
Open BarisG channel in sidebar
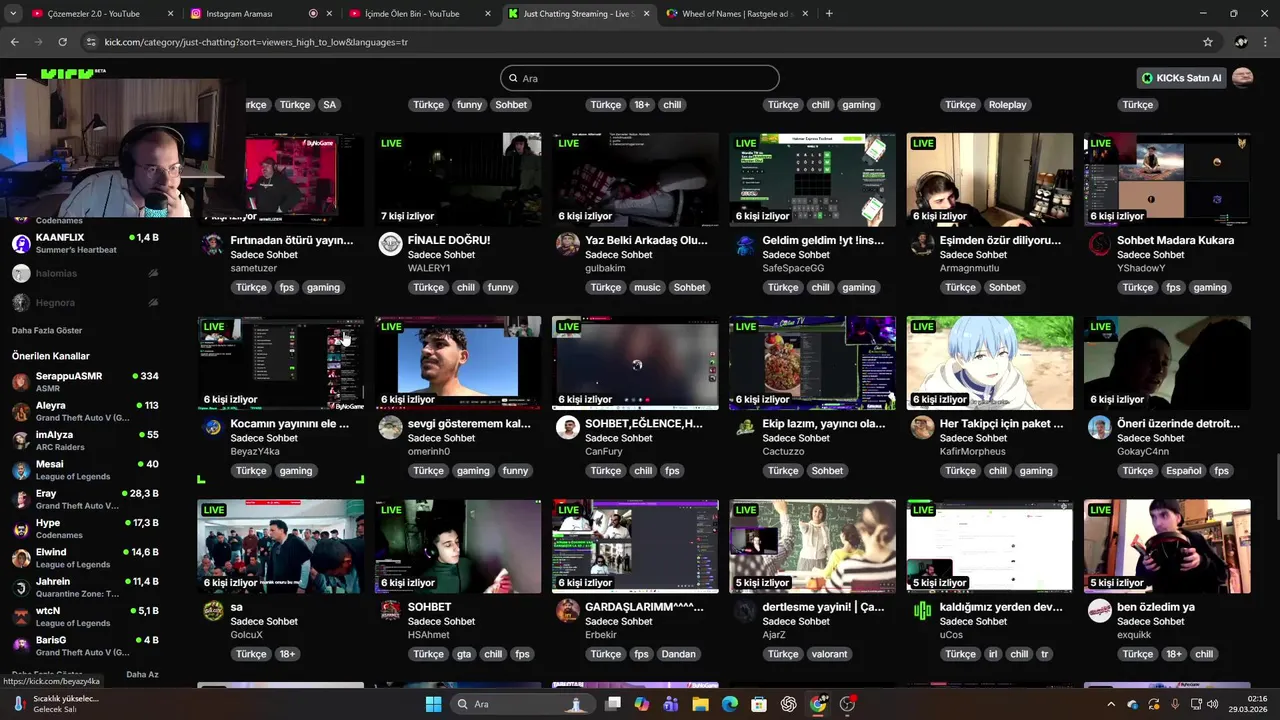[85, 646]
